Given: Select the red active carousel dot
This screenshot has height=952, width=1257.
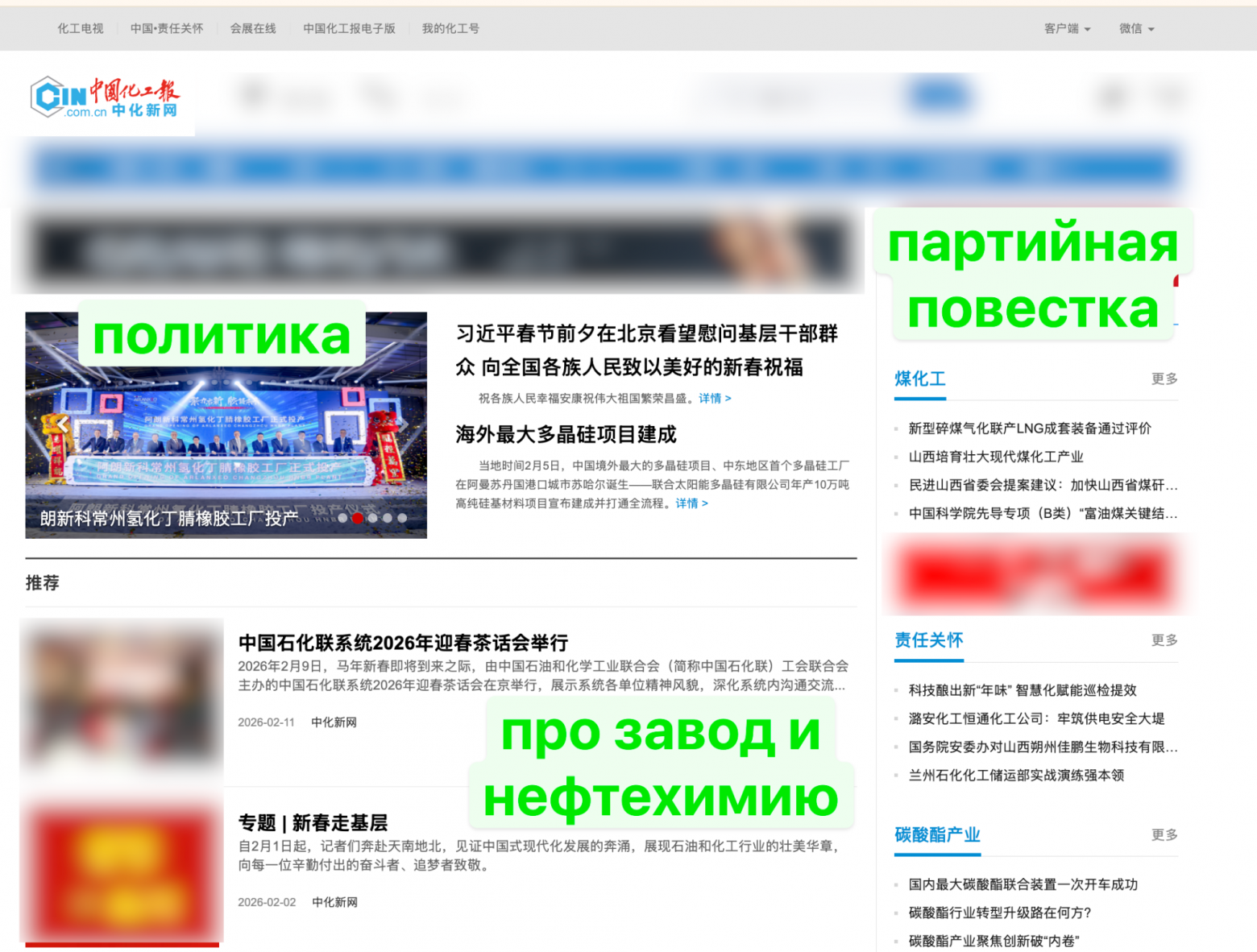Looking at the screenshot, I should pyautogui.click(x=359, y=519).
